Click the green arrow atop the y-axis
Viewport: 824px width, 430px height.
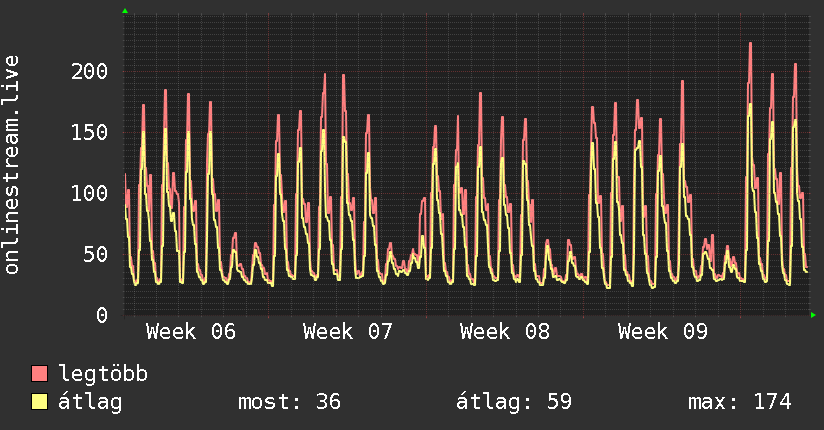[125, 11]
